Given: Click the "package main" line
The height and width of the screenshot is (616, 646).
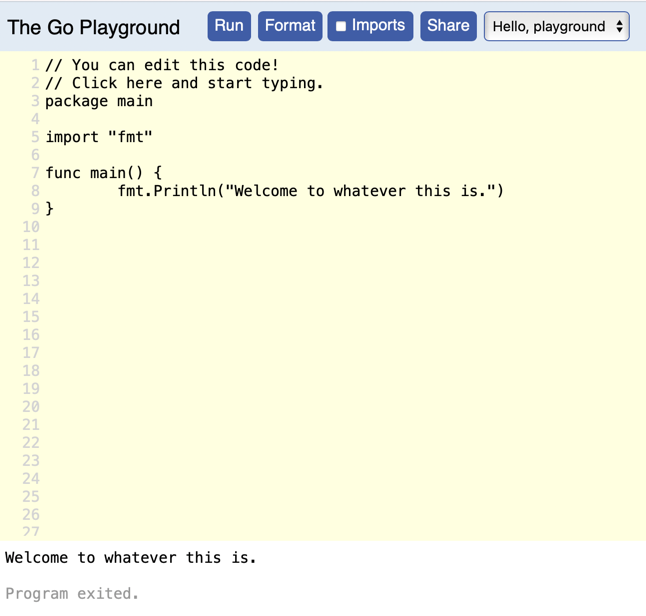Looking at the screenshot, I should [x=99, y=101].
